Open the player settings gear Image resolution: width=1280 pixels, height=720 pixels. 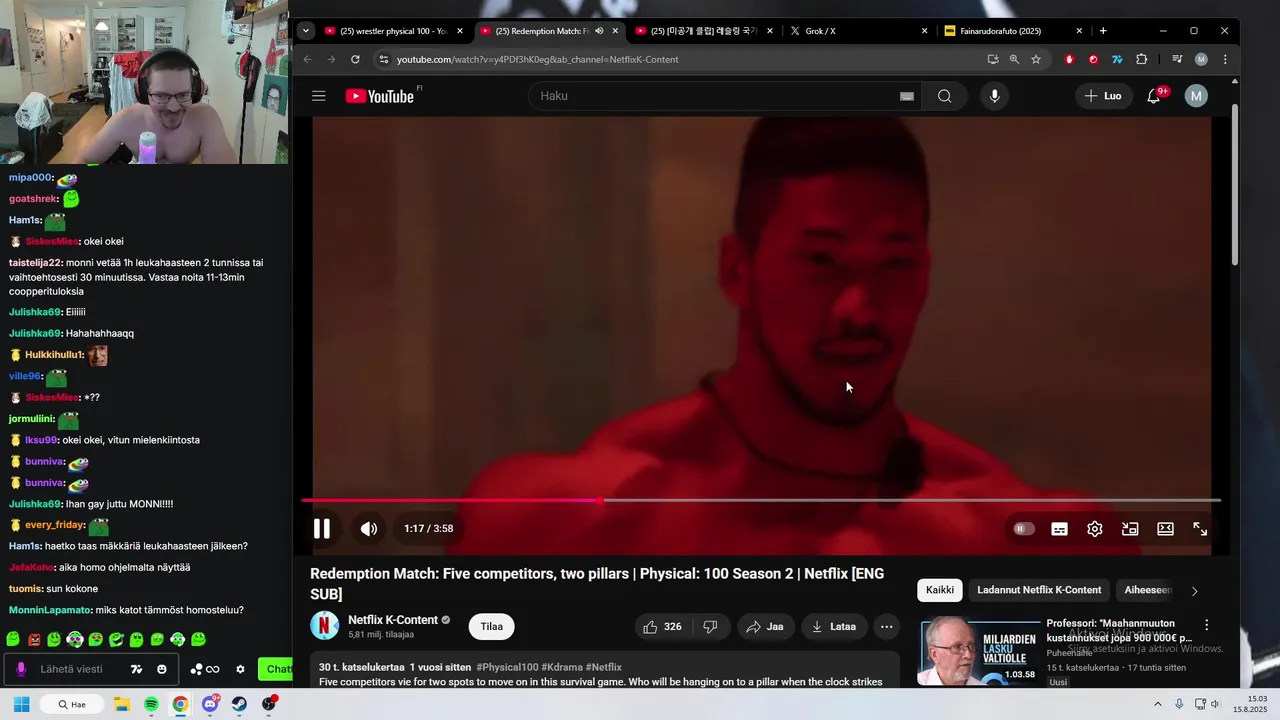(1095, 529)
